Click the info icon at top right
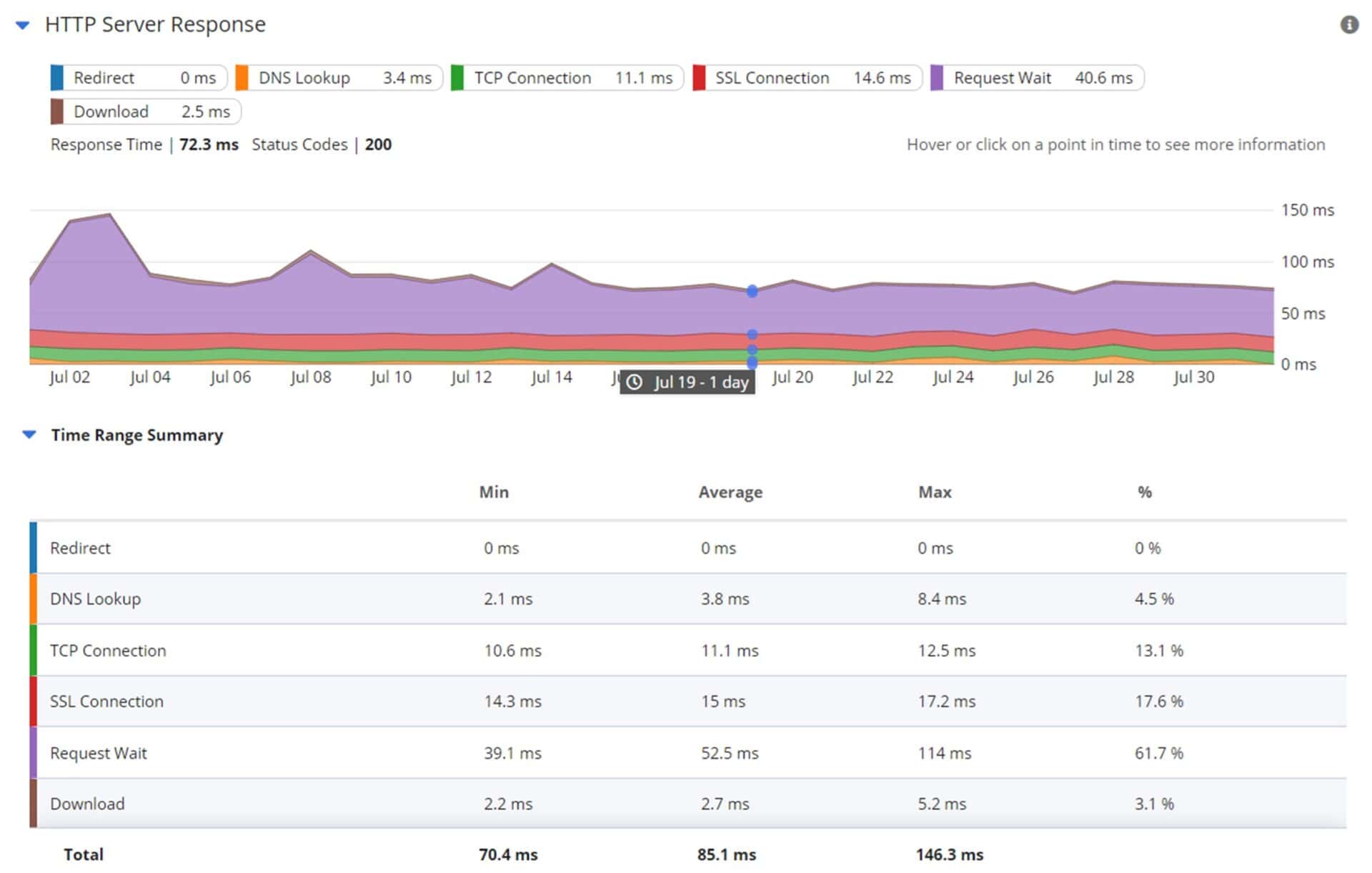Viewport: 1372px width, 873px height. pyautogui.click(x=1348, y=25)
